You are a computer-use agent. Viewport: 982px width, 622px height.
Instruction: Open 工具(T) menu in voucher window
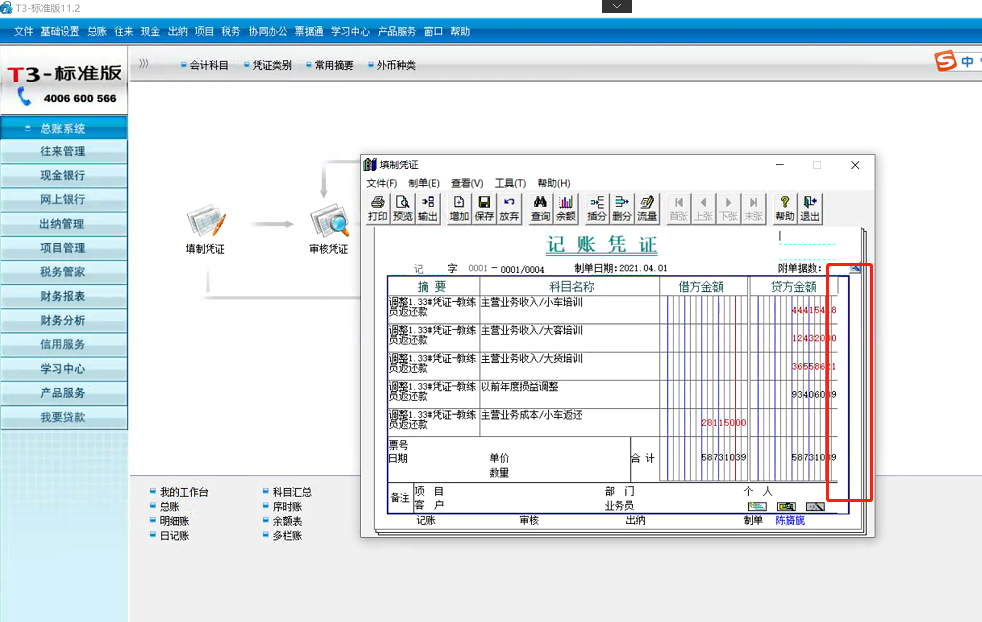point(510,183)
